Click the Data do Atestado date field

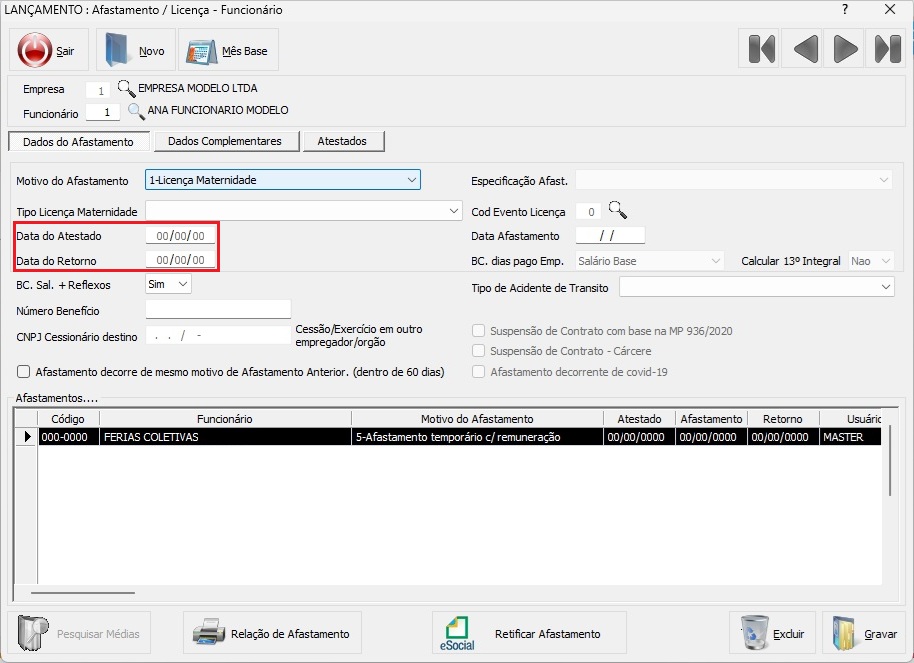pyautogui.click(x=180, y=236)
